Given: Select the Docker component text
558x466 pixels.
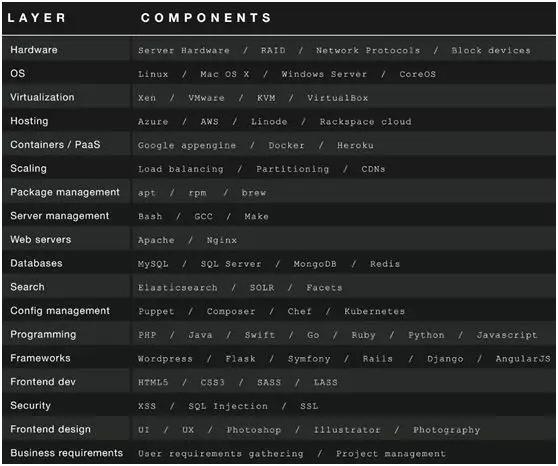Looking at the screenshot, I should click(286, 145).
